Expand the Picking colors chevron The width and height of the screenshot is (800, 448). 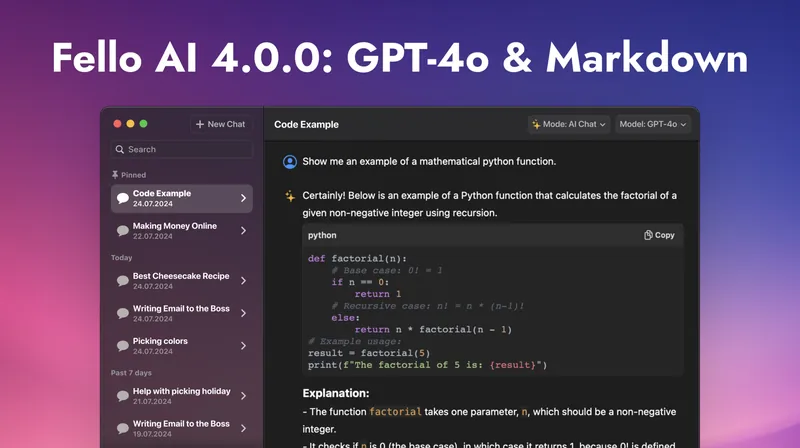[x=243, y=346]
